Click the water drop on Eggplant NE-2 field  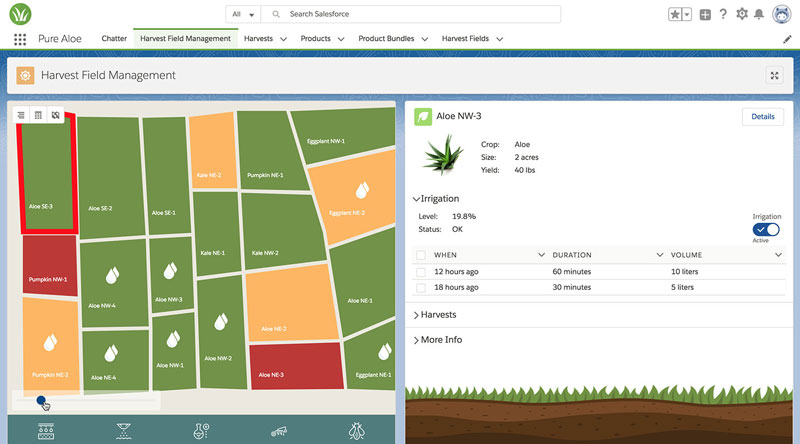(x=362, y=190)
